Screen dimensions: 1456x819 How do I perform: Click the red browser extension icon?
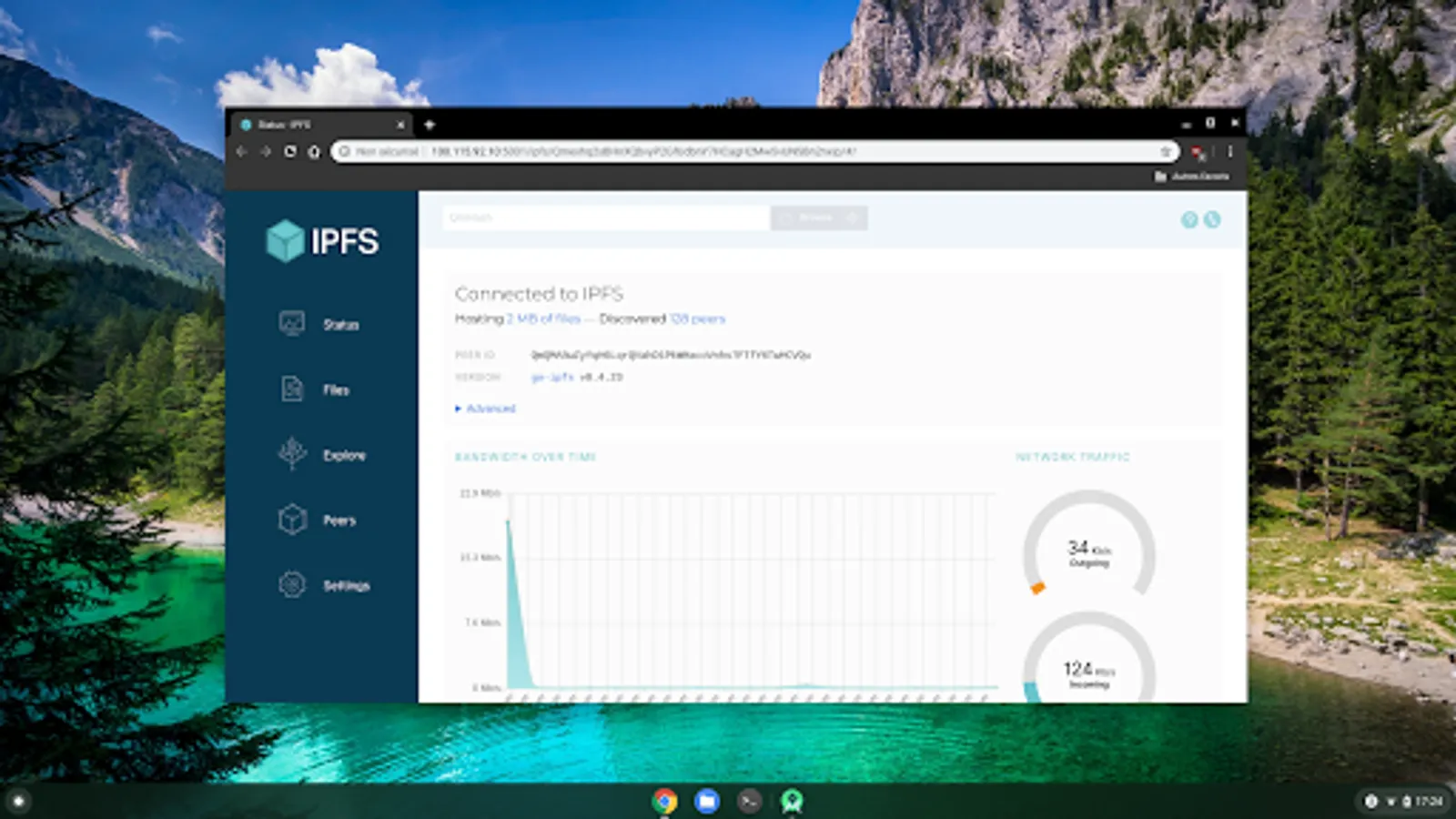(x=1198, y=152)
